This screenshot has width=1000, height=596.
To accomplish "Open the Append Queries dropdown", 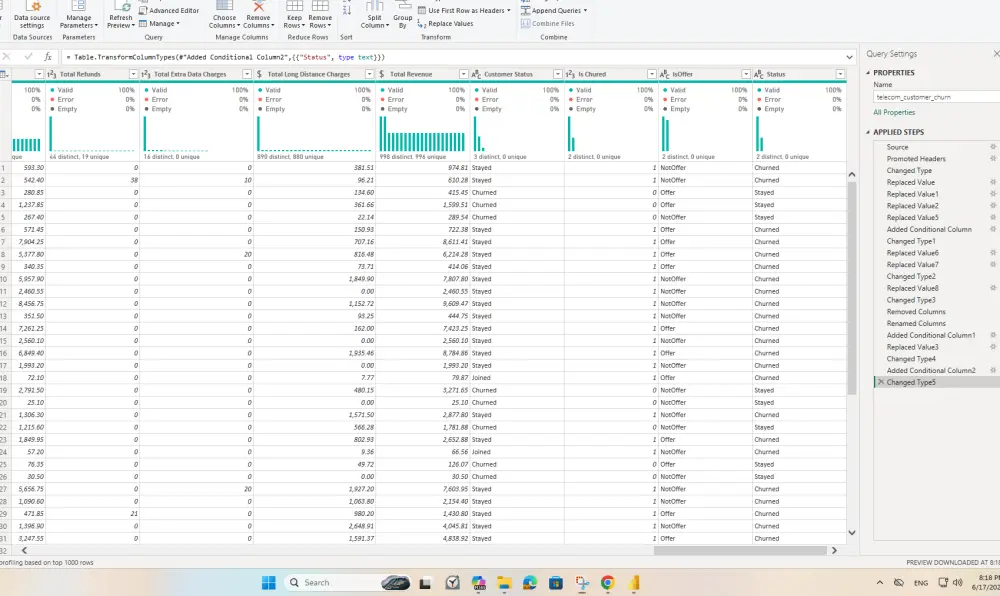I will (554, 10).
